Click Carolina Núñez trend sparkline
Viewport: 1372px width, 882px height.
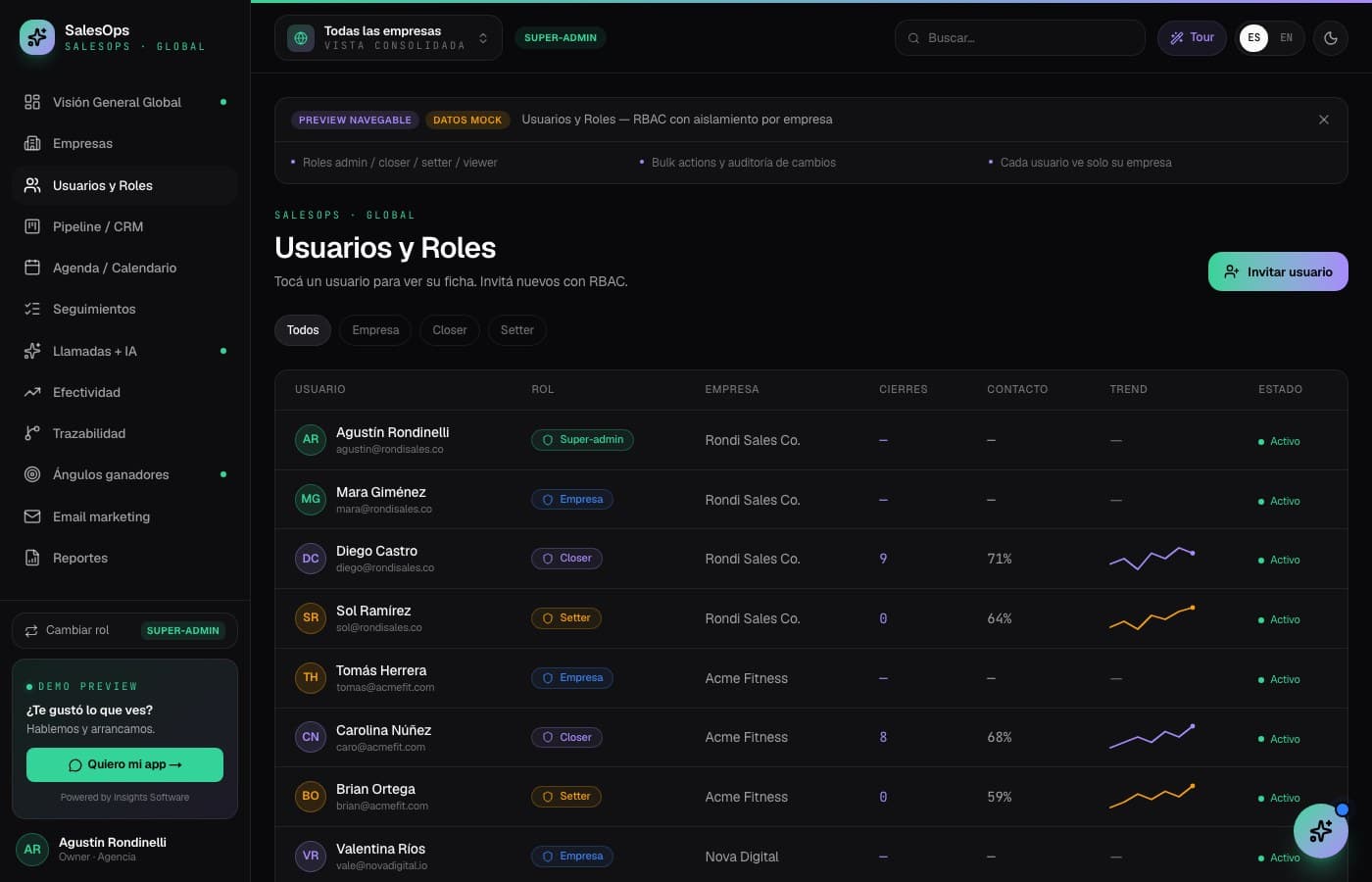click(x=1152, y=736)
